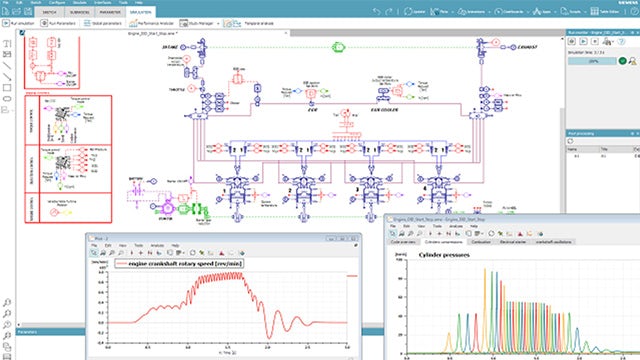The width and height of the screenshot is (640, 360).
Task: Click the first toolbar icon in Cylinder pressures window
Action: [x=392, y=233]
